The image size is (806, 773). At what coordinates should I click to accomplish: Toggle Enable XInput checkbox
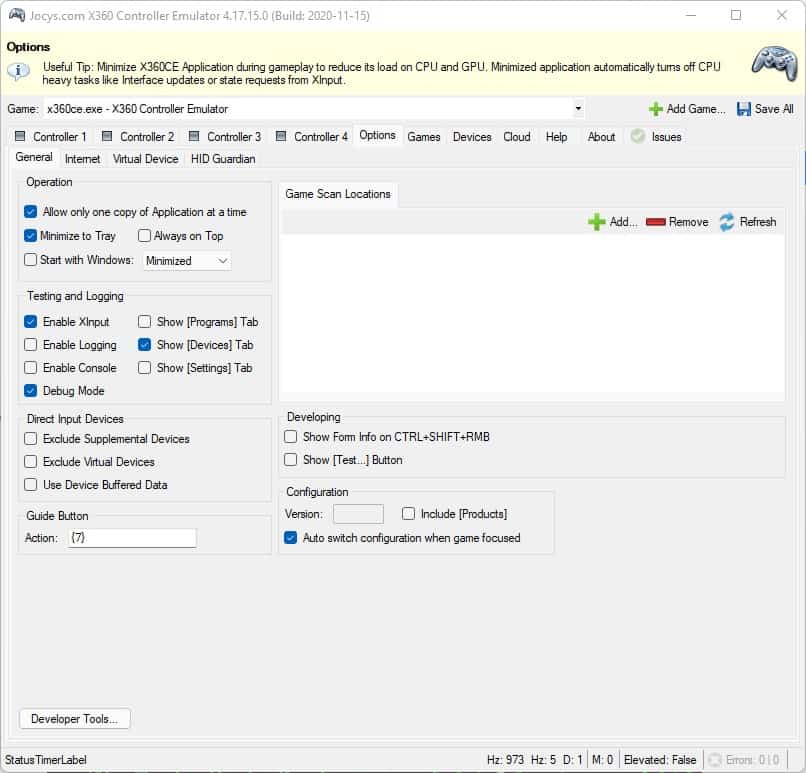coord(30,322)
